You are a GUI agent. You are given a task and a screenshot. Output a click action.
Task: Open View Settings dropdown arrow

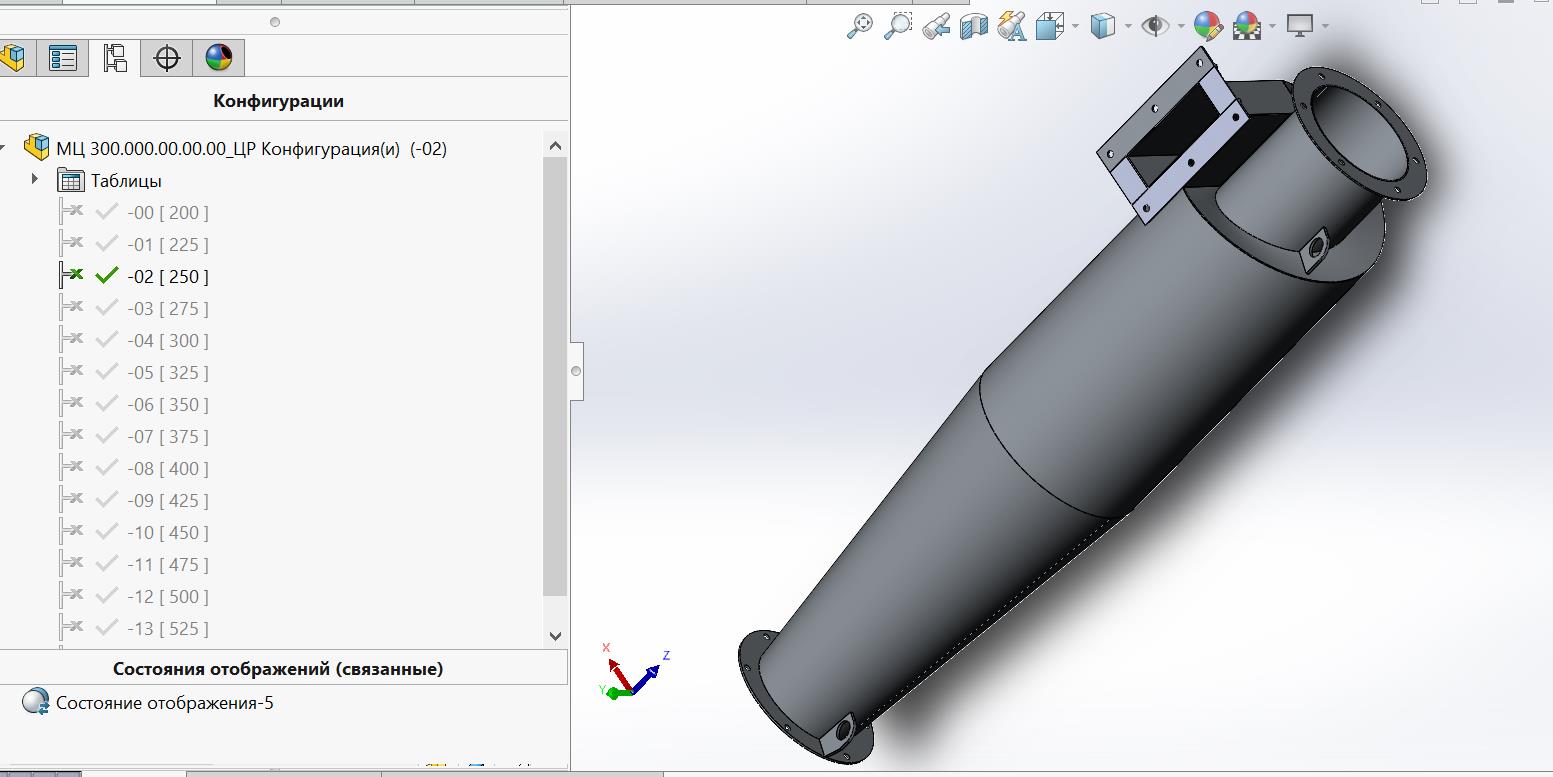tap(1325, 26)
